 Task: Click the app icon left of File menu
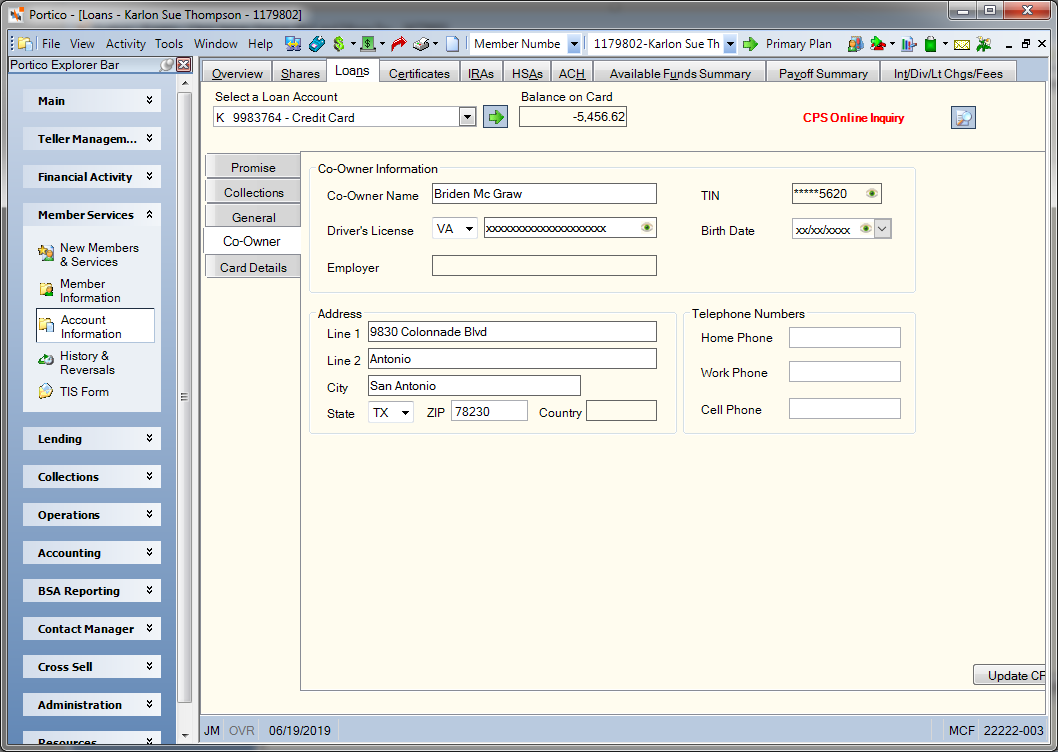25,44
